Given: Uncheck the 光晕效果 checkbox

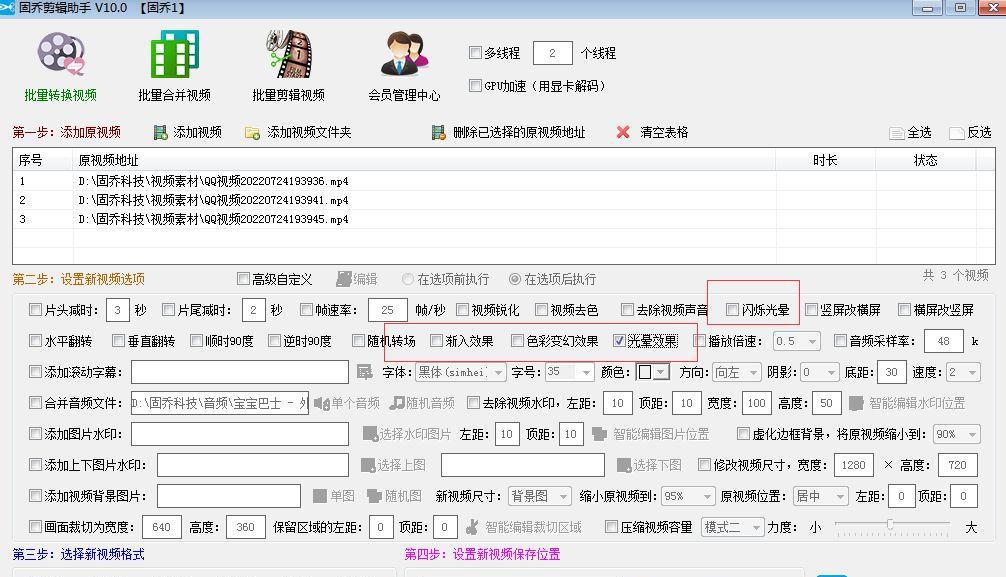Looking at the screenshot, I should [620, 341].
